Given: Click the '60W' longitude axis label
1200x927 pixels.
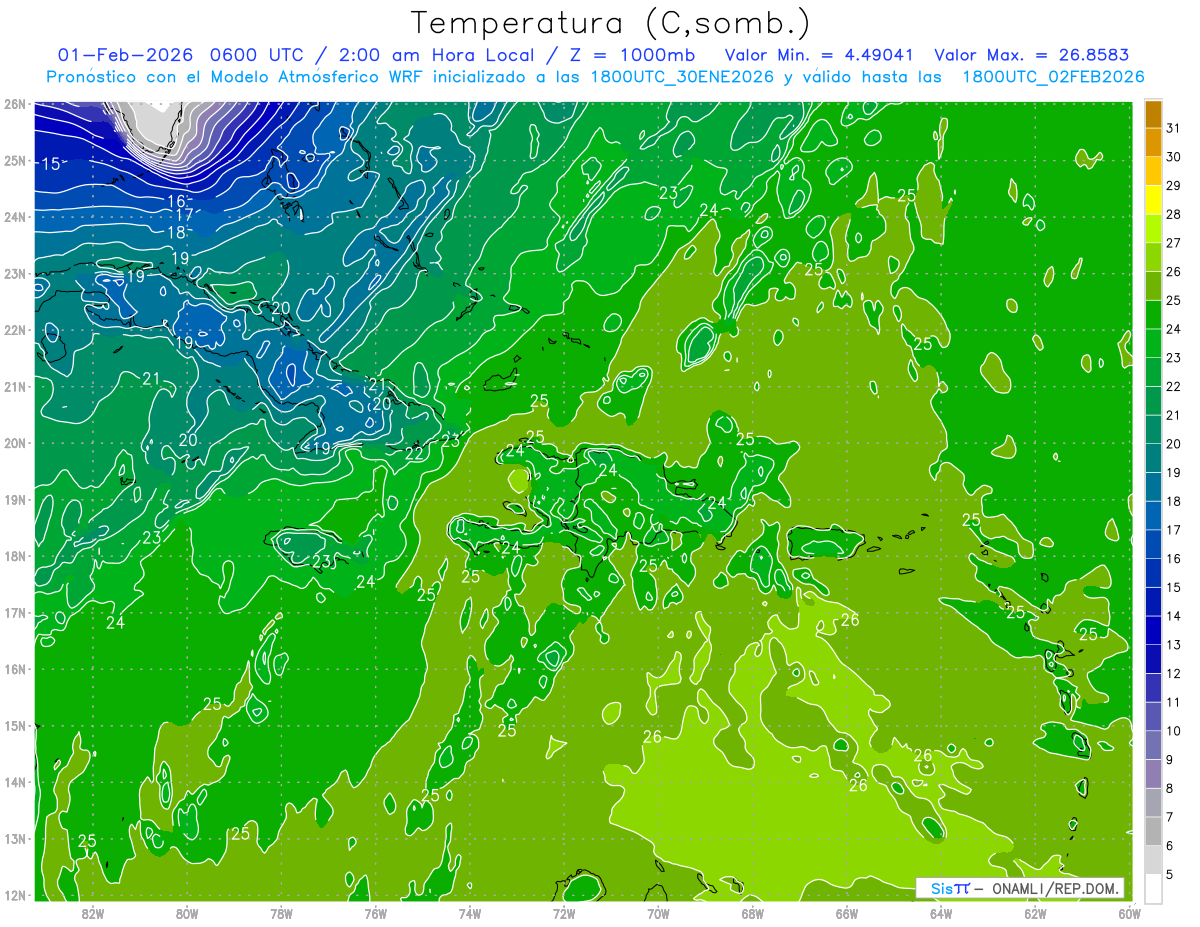Looking at the screenshot, I should coord(1129,912).
